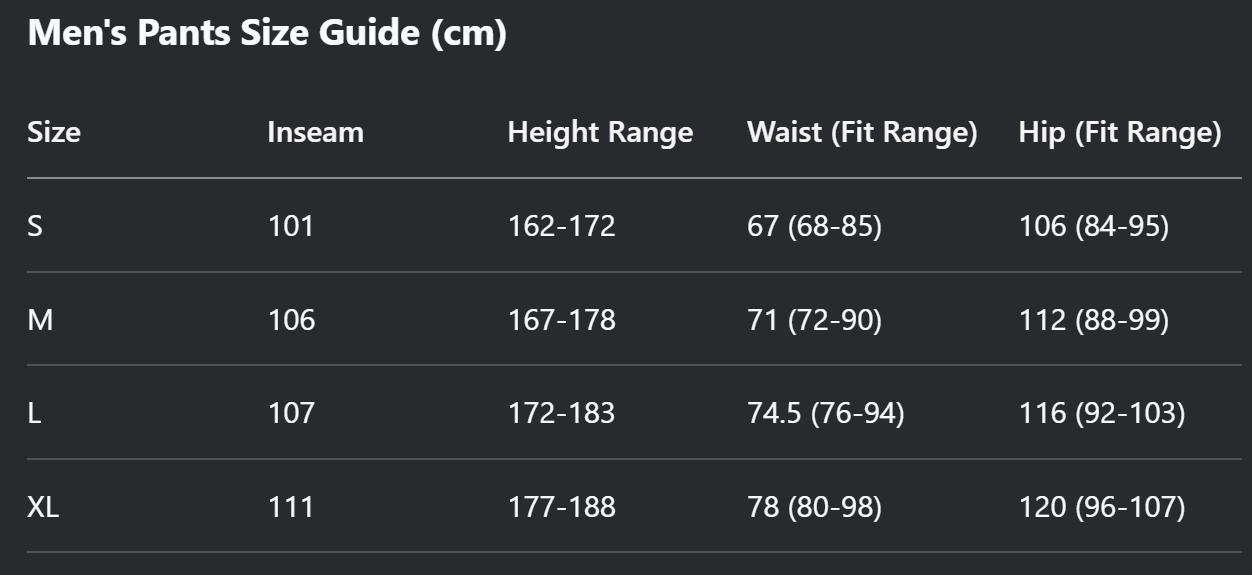Click the Hip (Fit Range) header

(1120, 133)
